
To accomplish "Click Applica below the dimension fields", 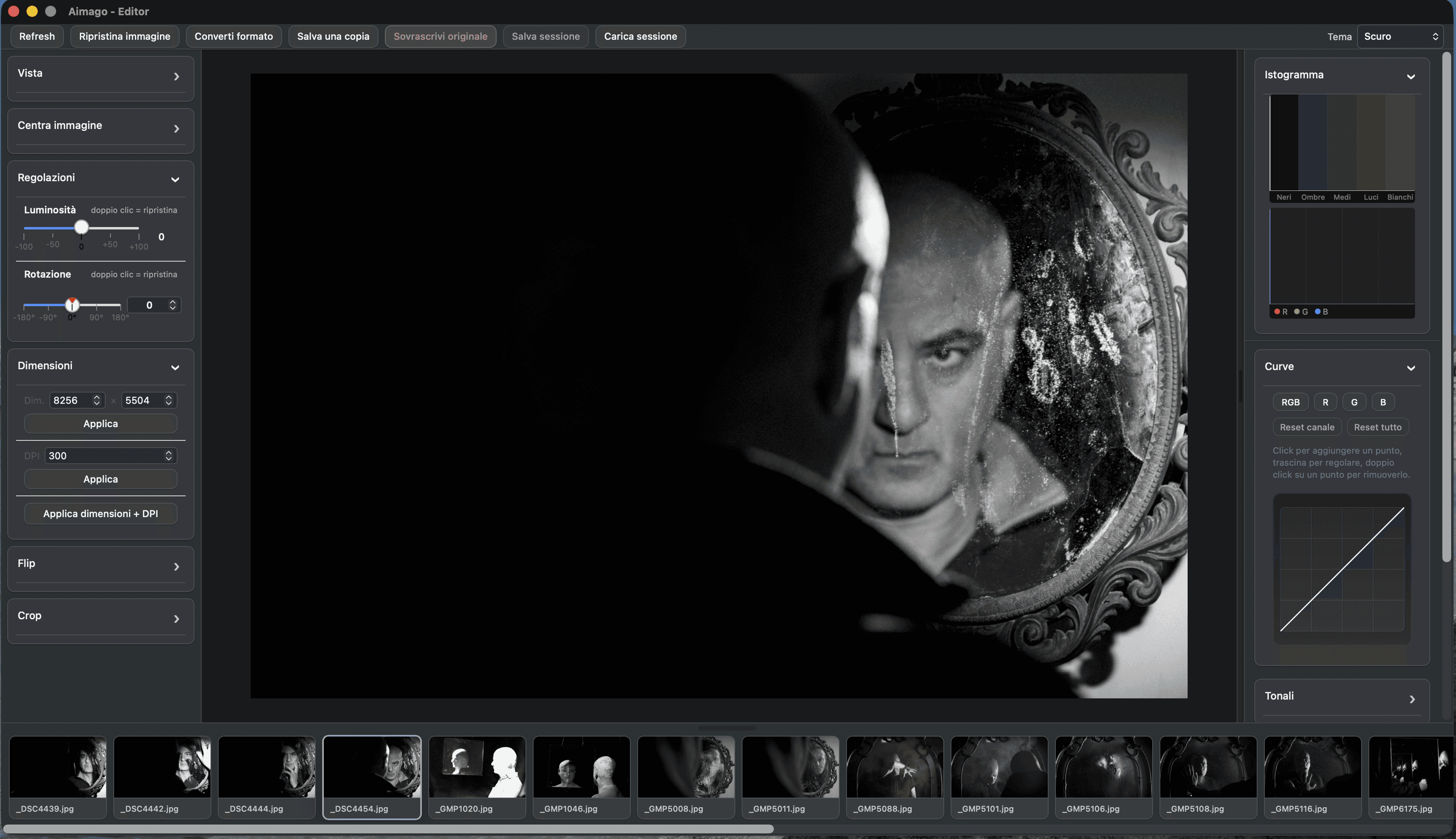I will tap(100, 424).
